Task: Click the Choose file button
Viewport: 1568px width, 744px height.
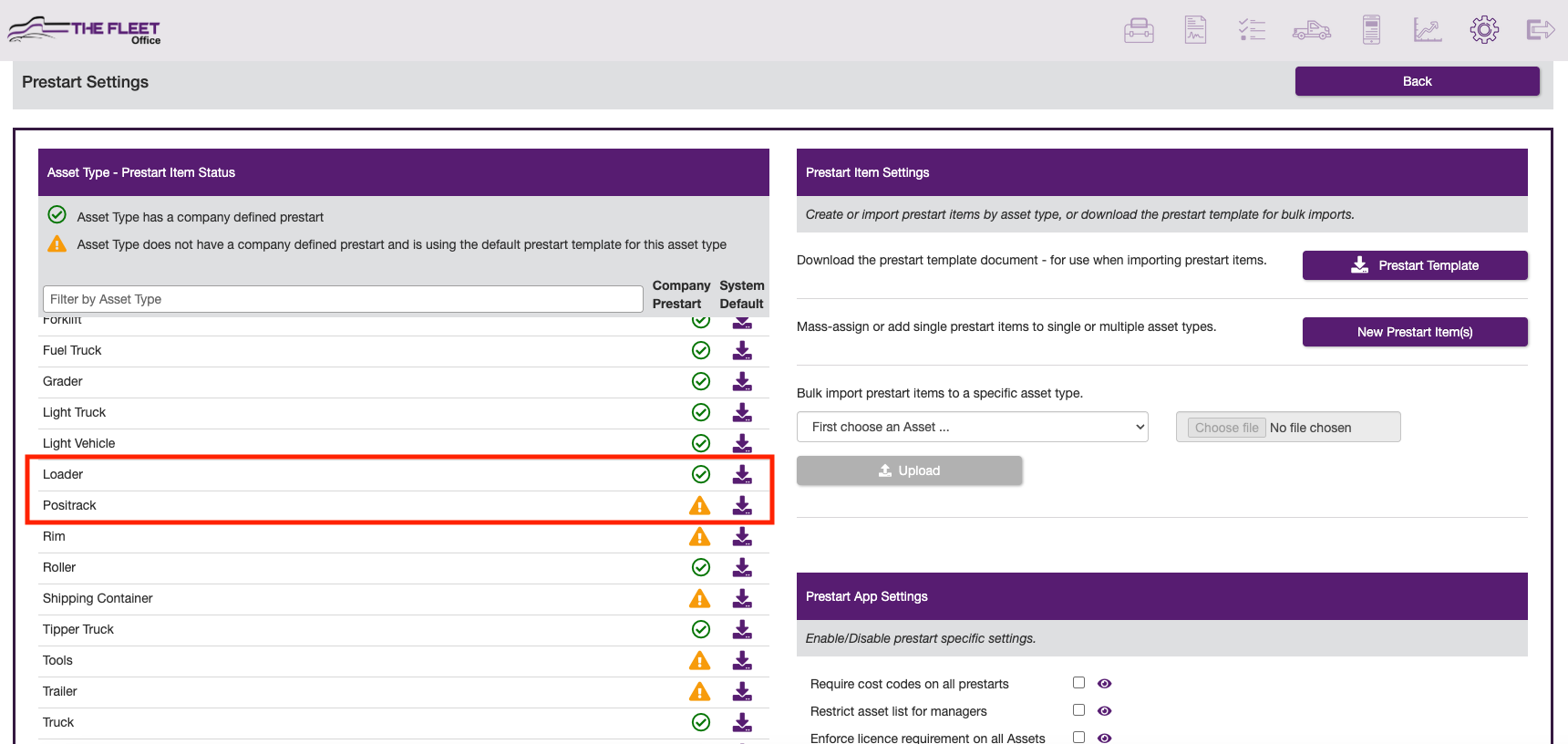Action: tap(1226, 428)
